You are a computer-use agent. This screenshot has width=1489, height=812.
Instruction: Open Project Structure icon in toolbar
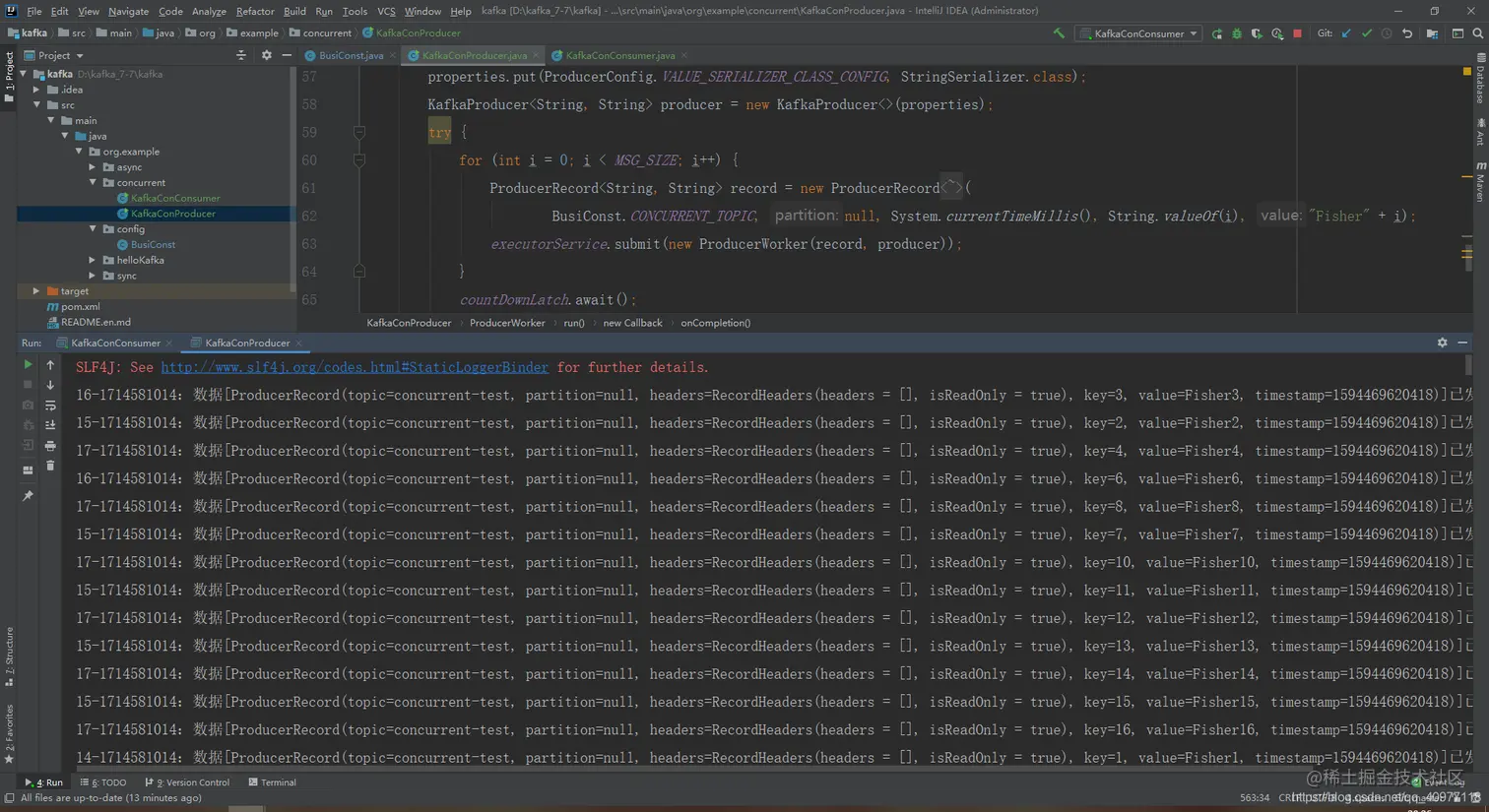[1432, 33]
